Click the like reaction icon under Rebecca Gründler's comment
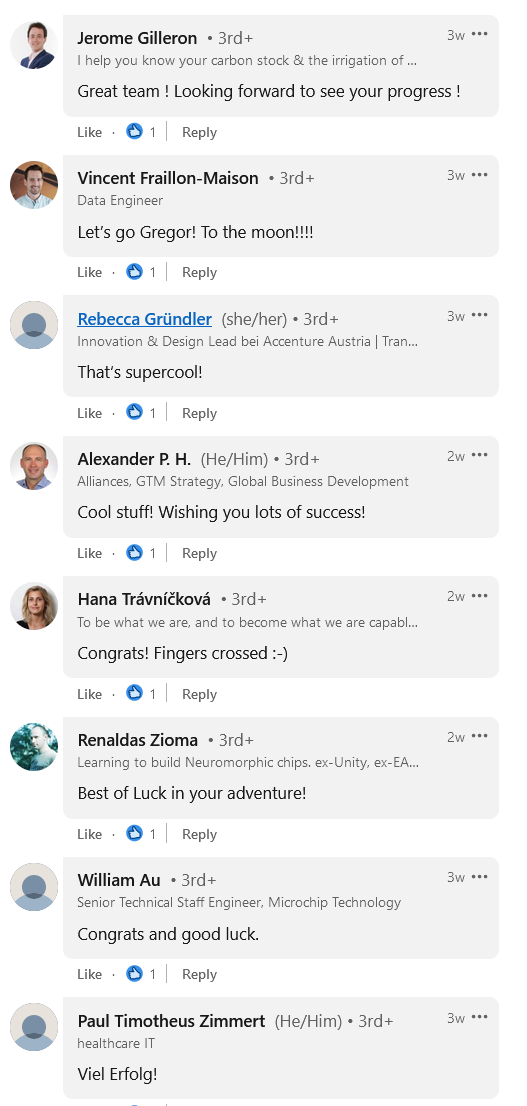Viewport: 527px width, 1106px height. coord(134,412)
